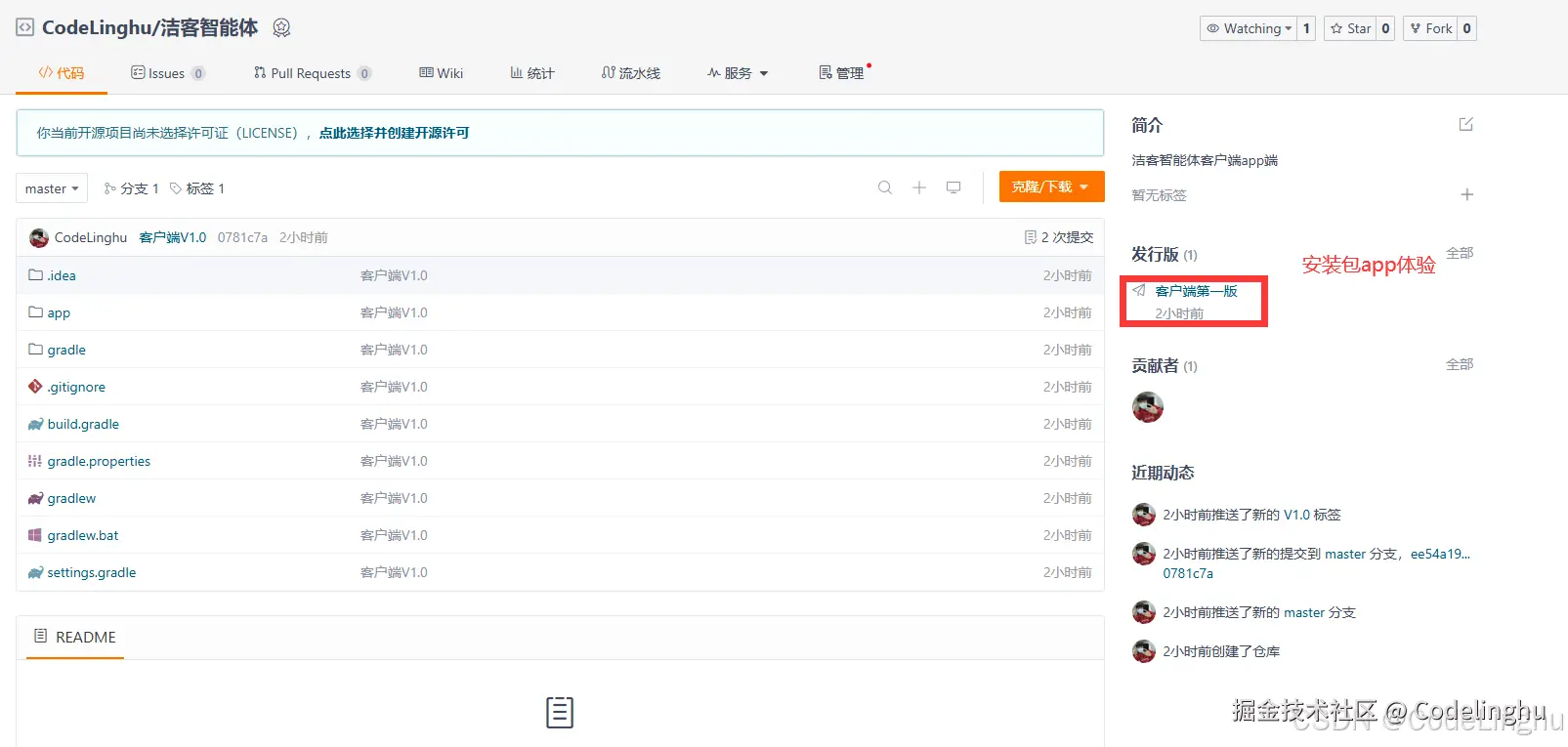Open the settings.gradle file

(x=92, y=572)
